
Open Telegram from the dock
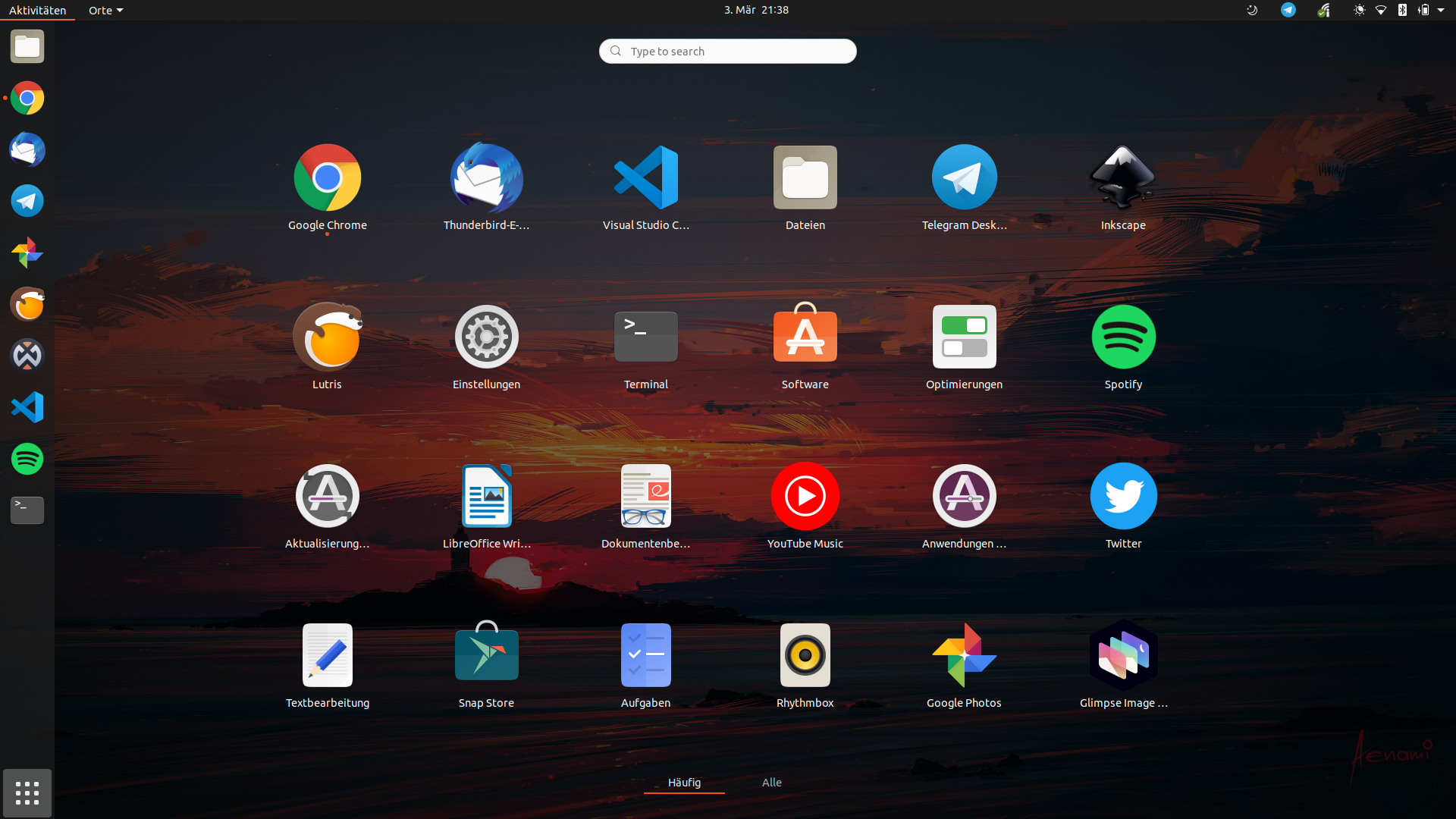coord(27,201)
